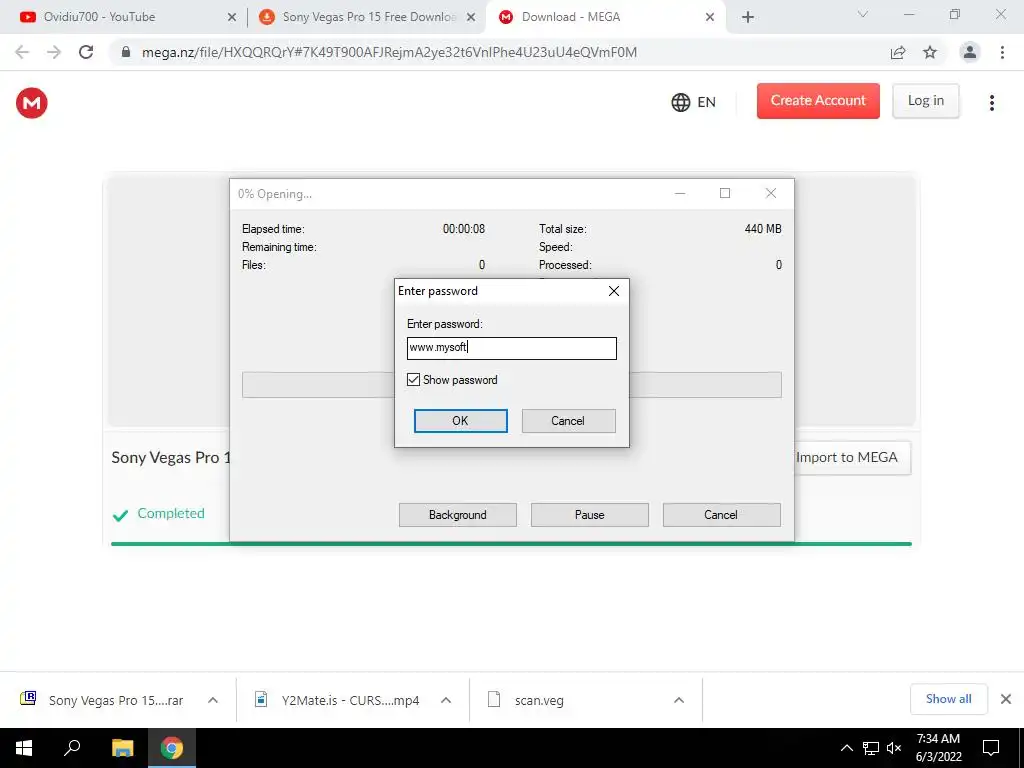The height and width of the screenshot is (768, 1024).
Task: Reload the MEGA page
Action: click(86, 52)
